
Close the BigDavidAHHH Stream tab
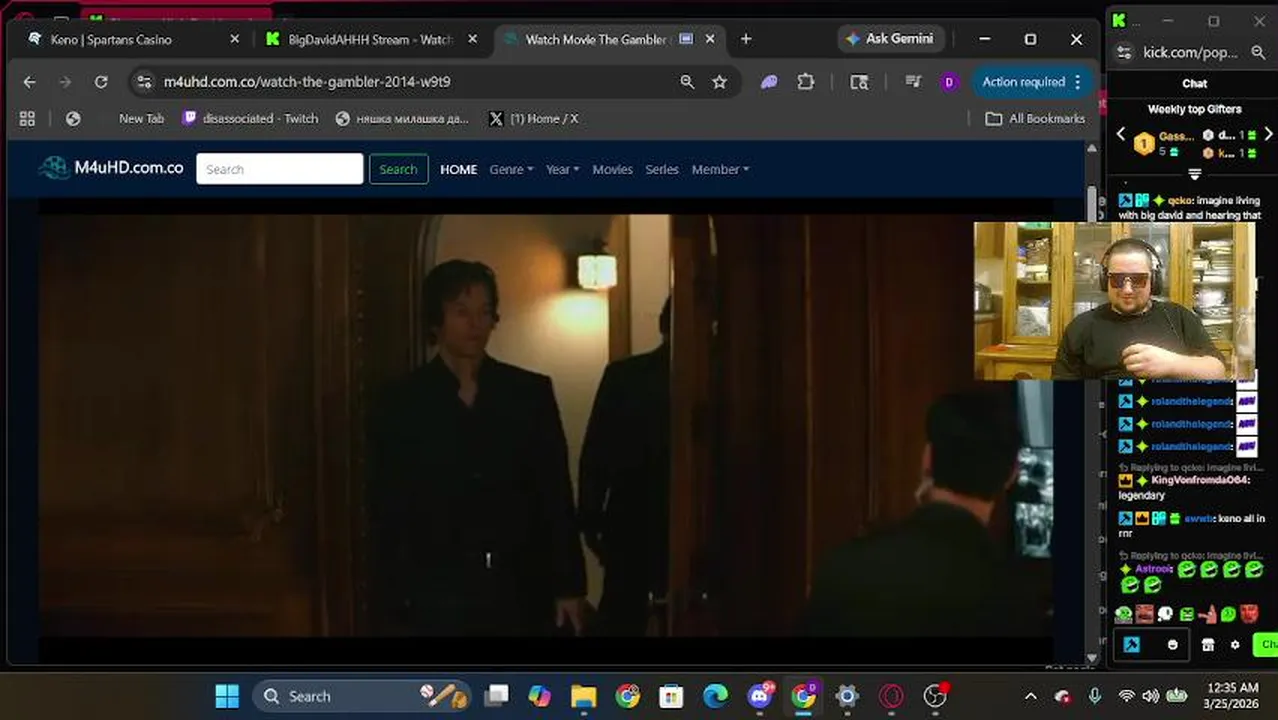(x=473, y=39)
